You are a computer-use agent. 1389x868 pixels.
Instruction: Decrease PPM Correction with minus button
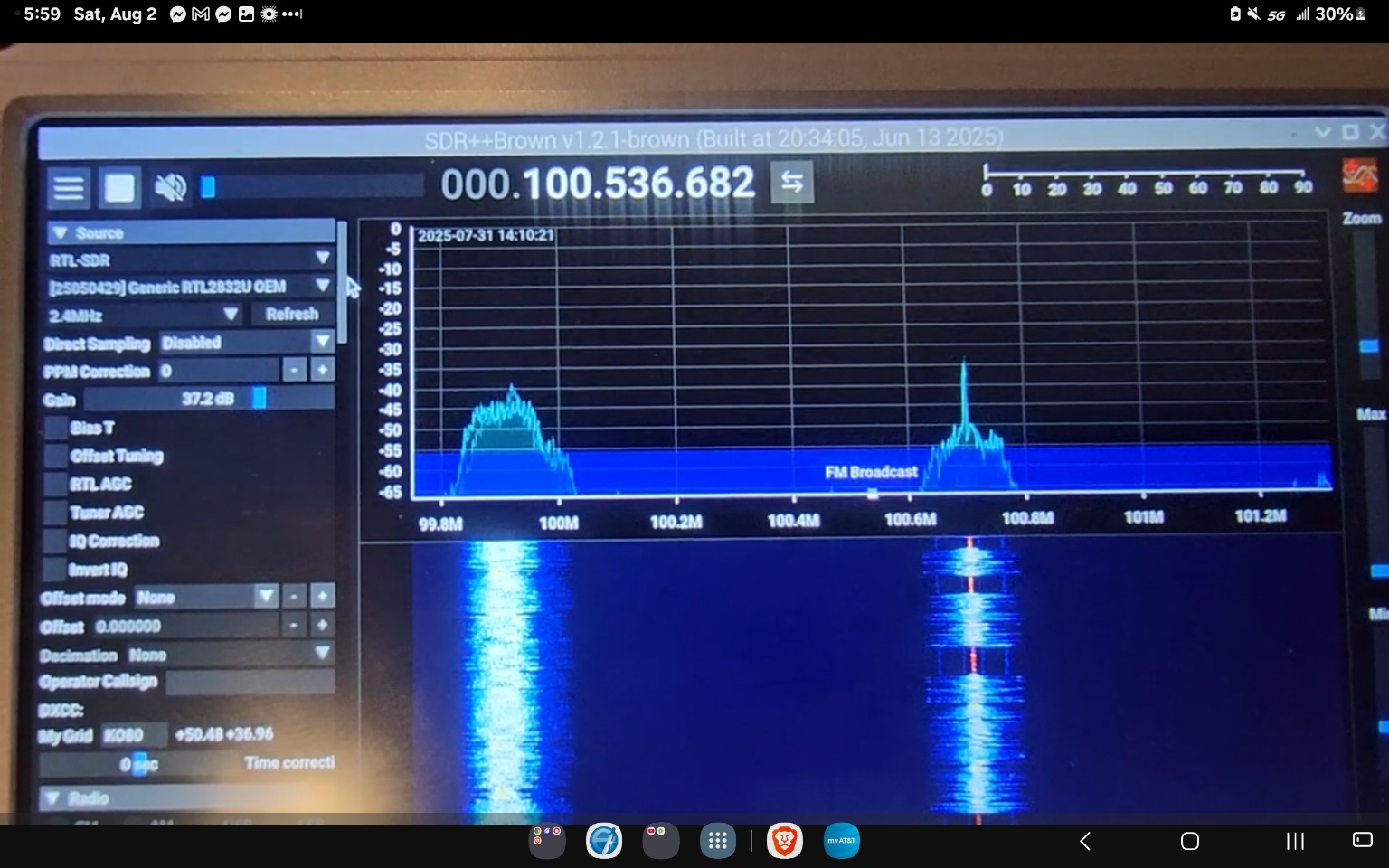(295, 371)
